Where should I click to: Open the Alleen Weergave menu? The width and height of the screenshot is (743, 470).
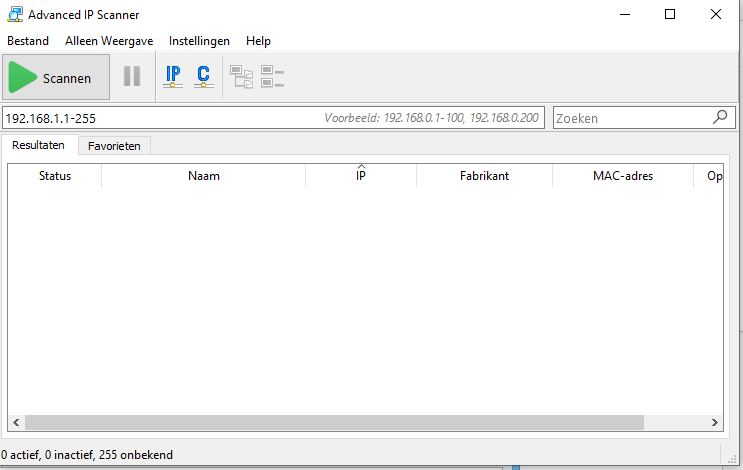(109, 41)
